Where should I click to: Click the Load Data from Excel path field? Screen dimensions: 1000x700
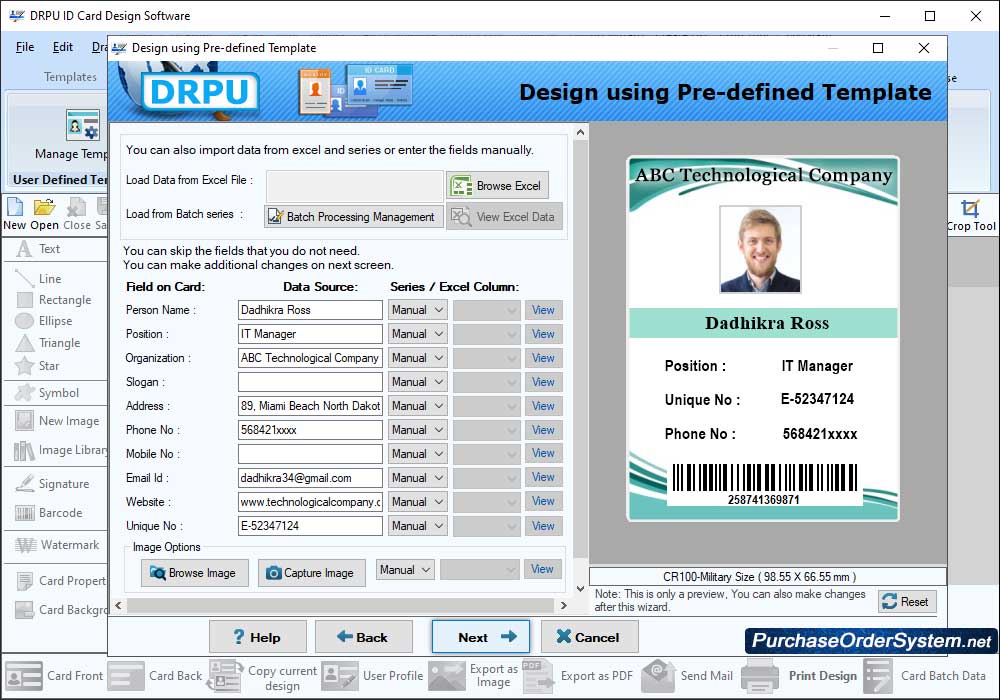355,186
